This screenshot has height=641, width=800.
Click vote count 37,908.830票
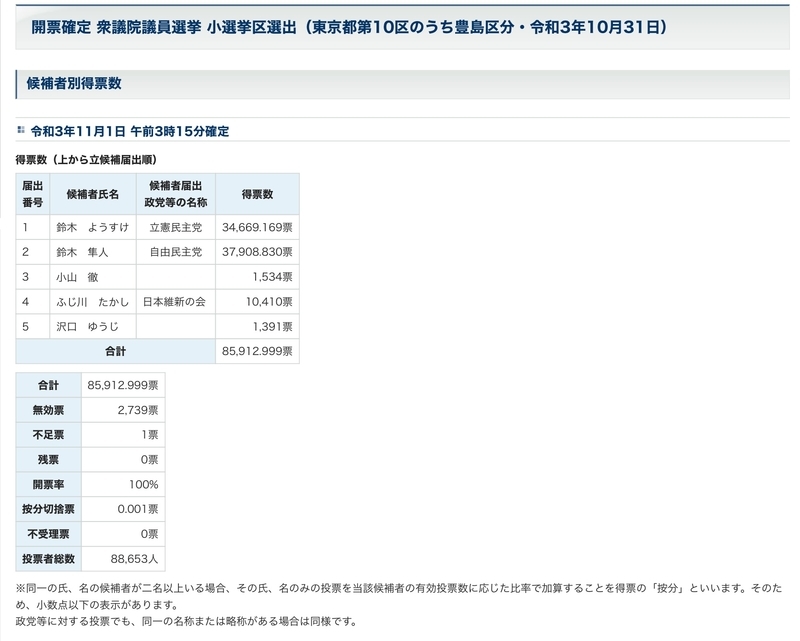click(257, 252)
